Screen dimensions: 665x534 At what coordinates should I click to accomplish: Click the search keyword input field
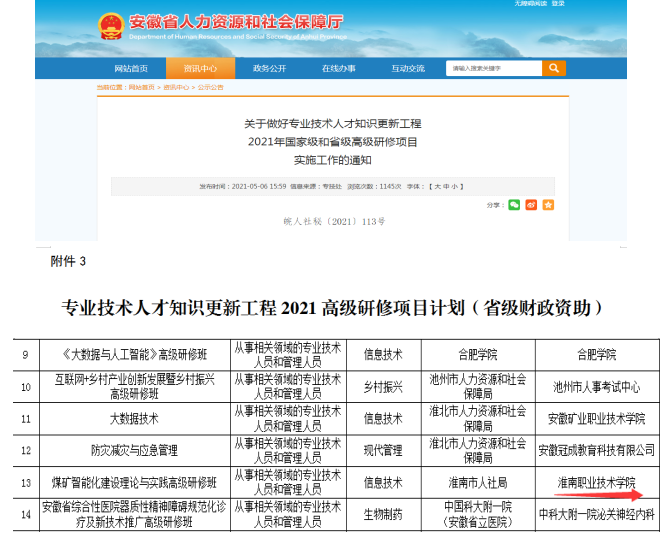493,68
